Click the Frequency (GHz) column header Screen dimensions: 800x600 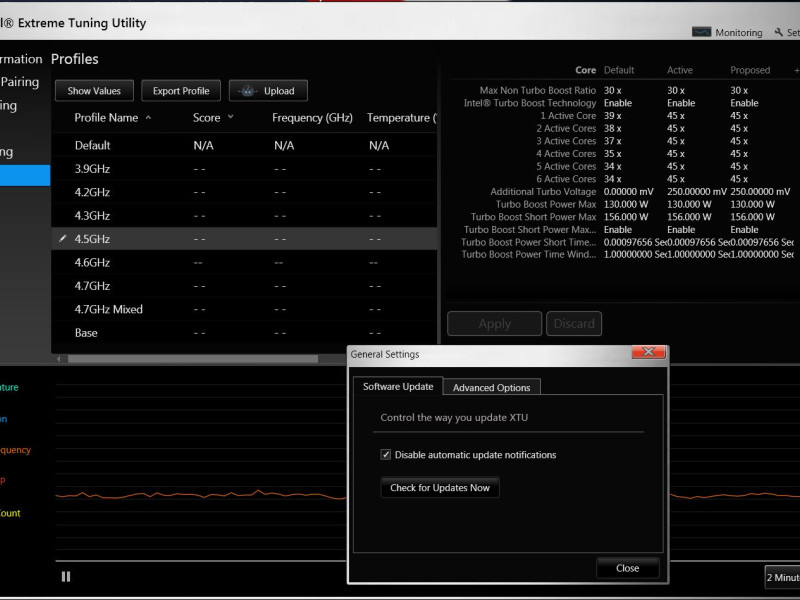coord(312,118)
